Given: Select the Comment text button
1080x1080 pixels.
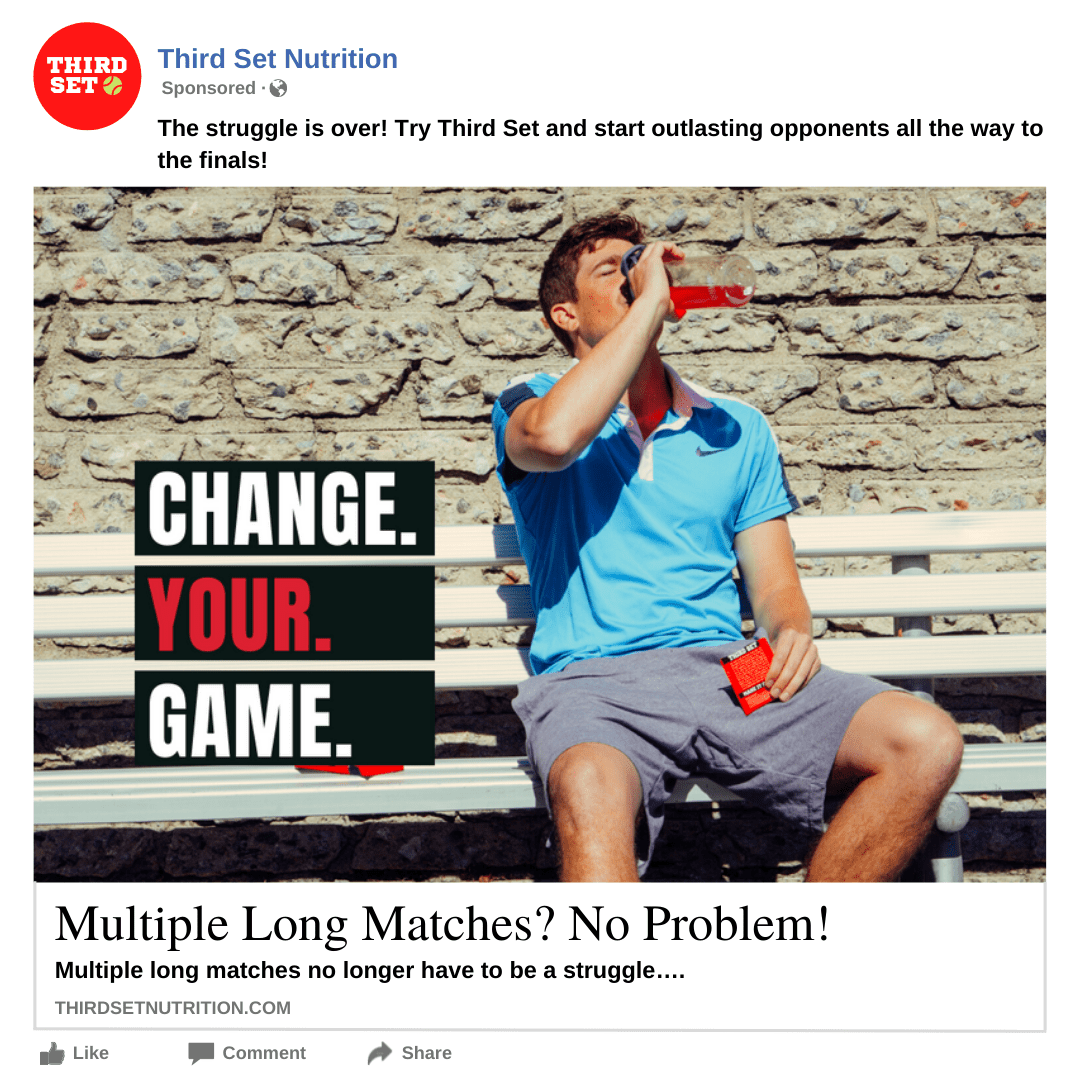Looking at the screenshot, I should pyautogui.click(x=264, y=1053).
